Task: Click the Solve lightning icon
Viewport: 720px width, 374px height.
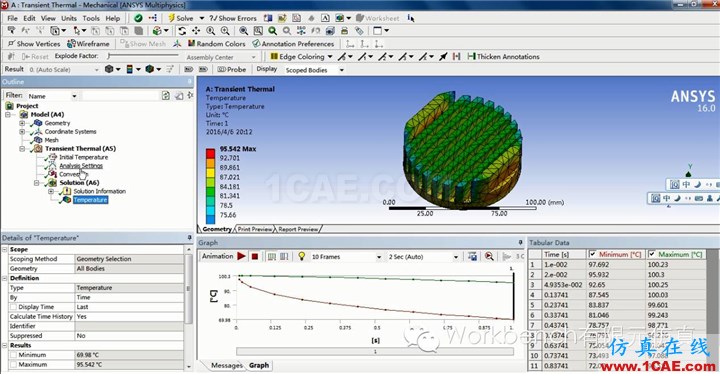Action: 171,18
